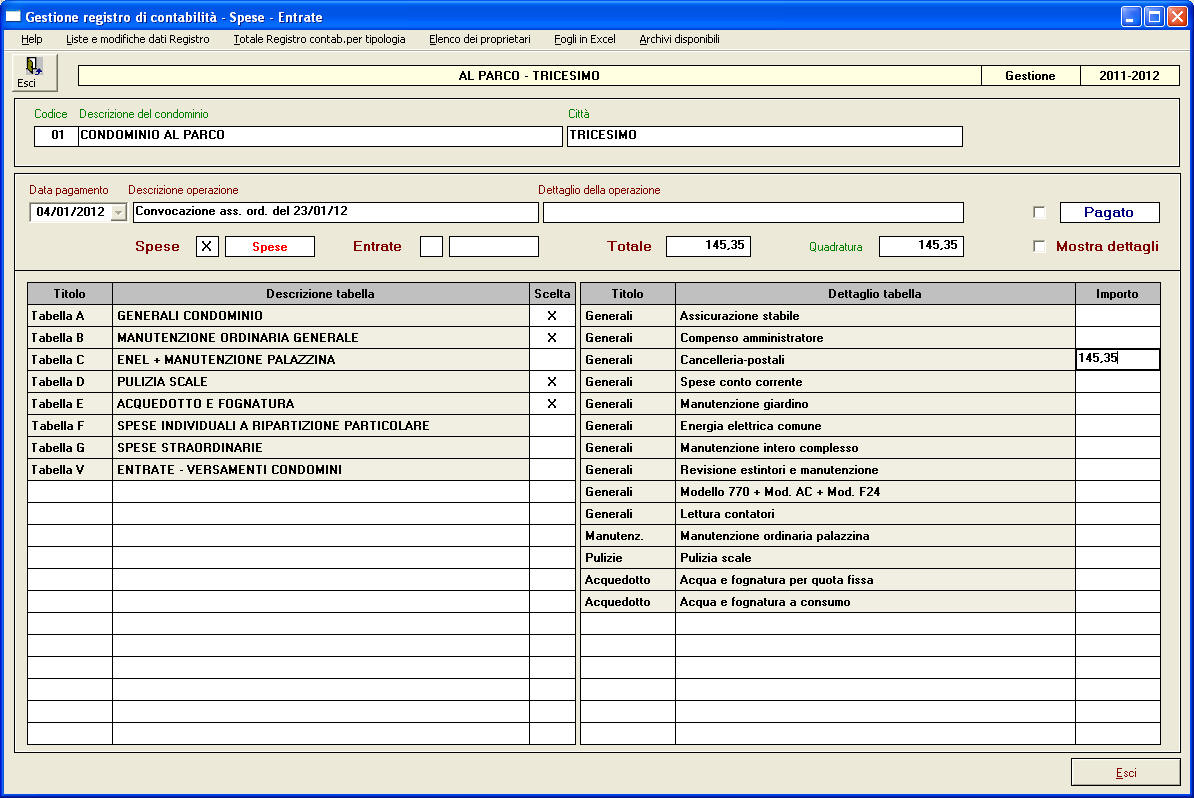
Task: Click the Quadratura amount field
Action: point(921,246)
